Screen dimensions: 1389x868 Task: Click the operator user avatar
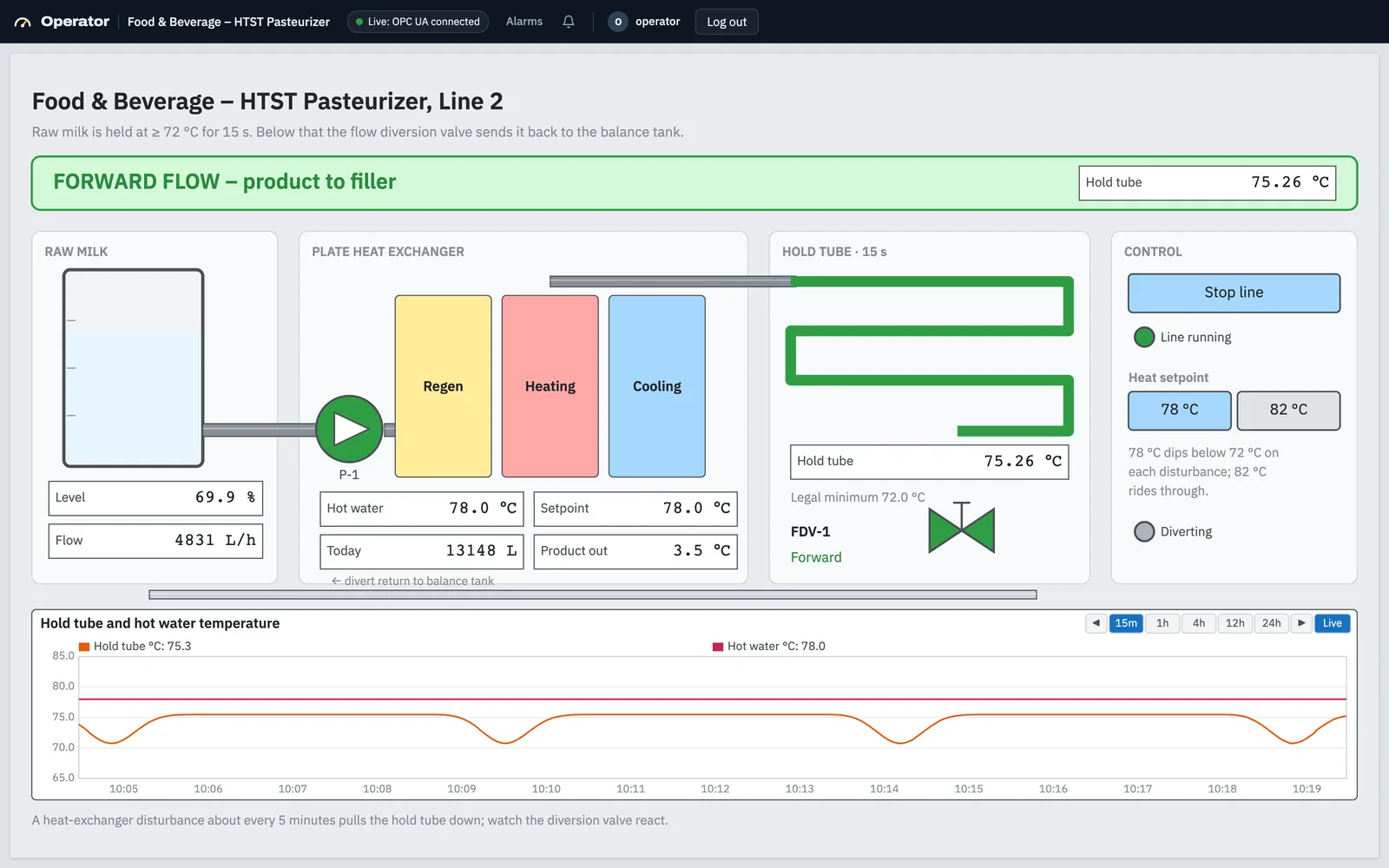[x=618, y=22]
